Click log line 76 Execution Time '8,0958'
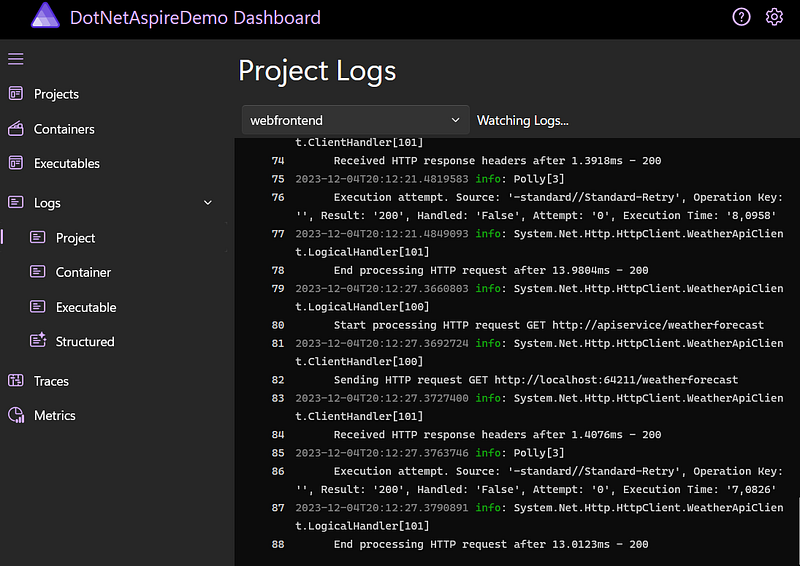 click(699, 215)
